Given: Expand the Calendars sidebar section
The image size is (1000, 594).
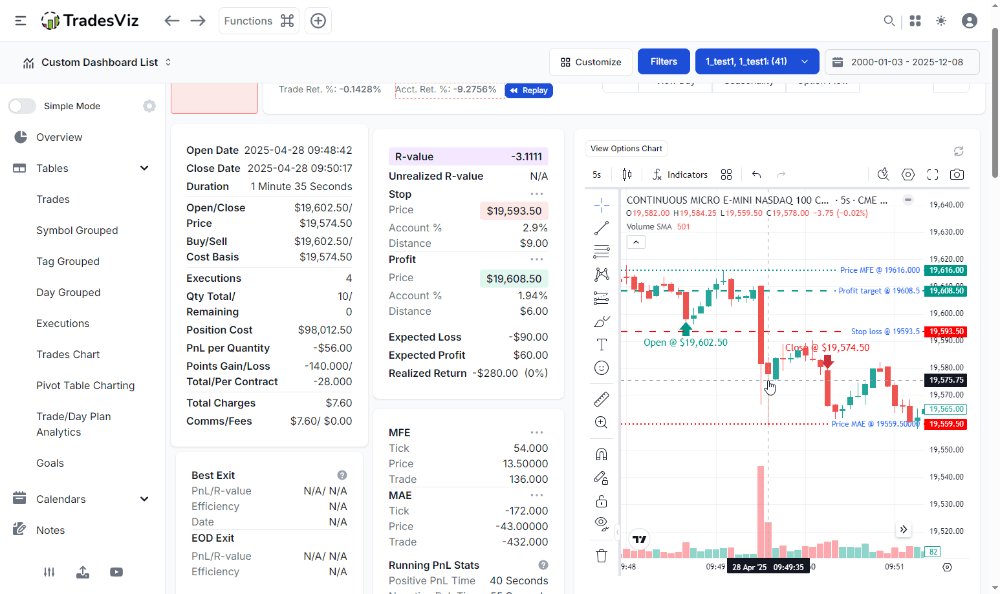Looking at the screenshot, I should tap(144, 499).
